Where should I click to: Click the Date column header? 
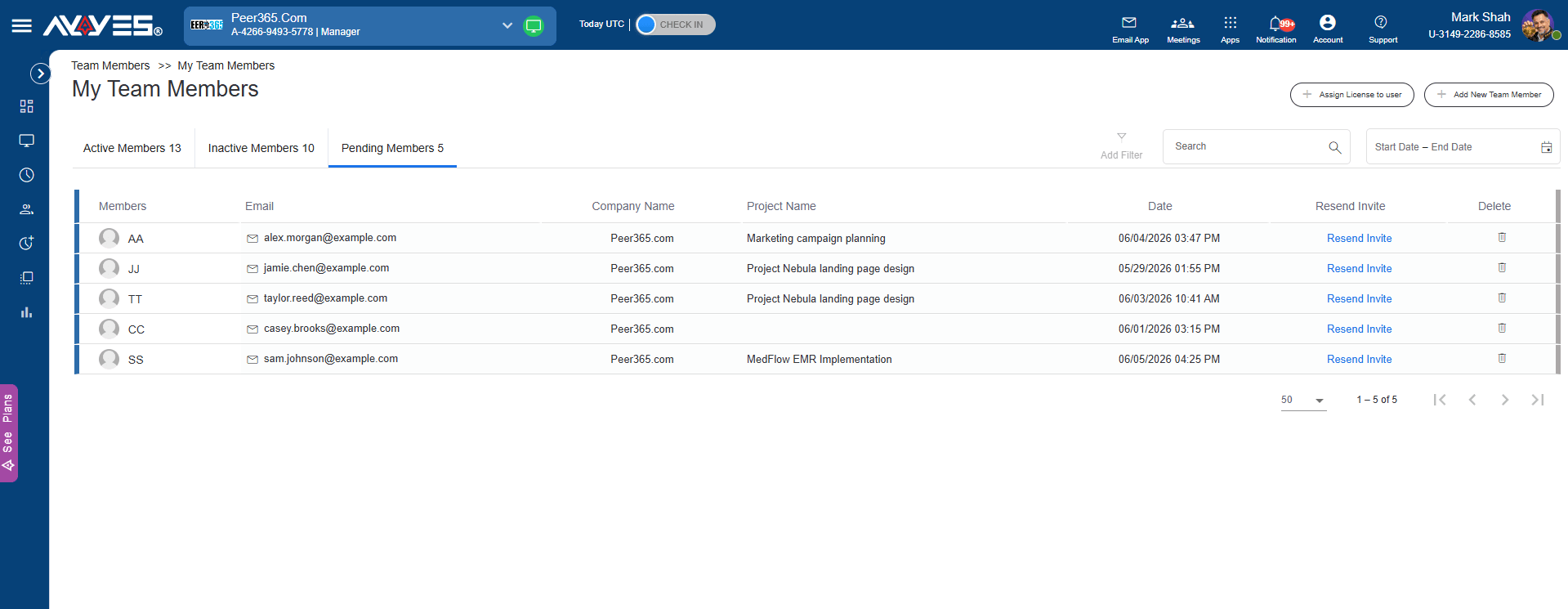point(1159,206)
